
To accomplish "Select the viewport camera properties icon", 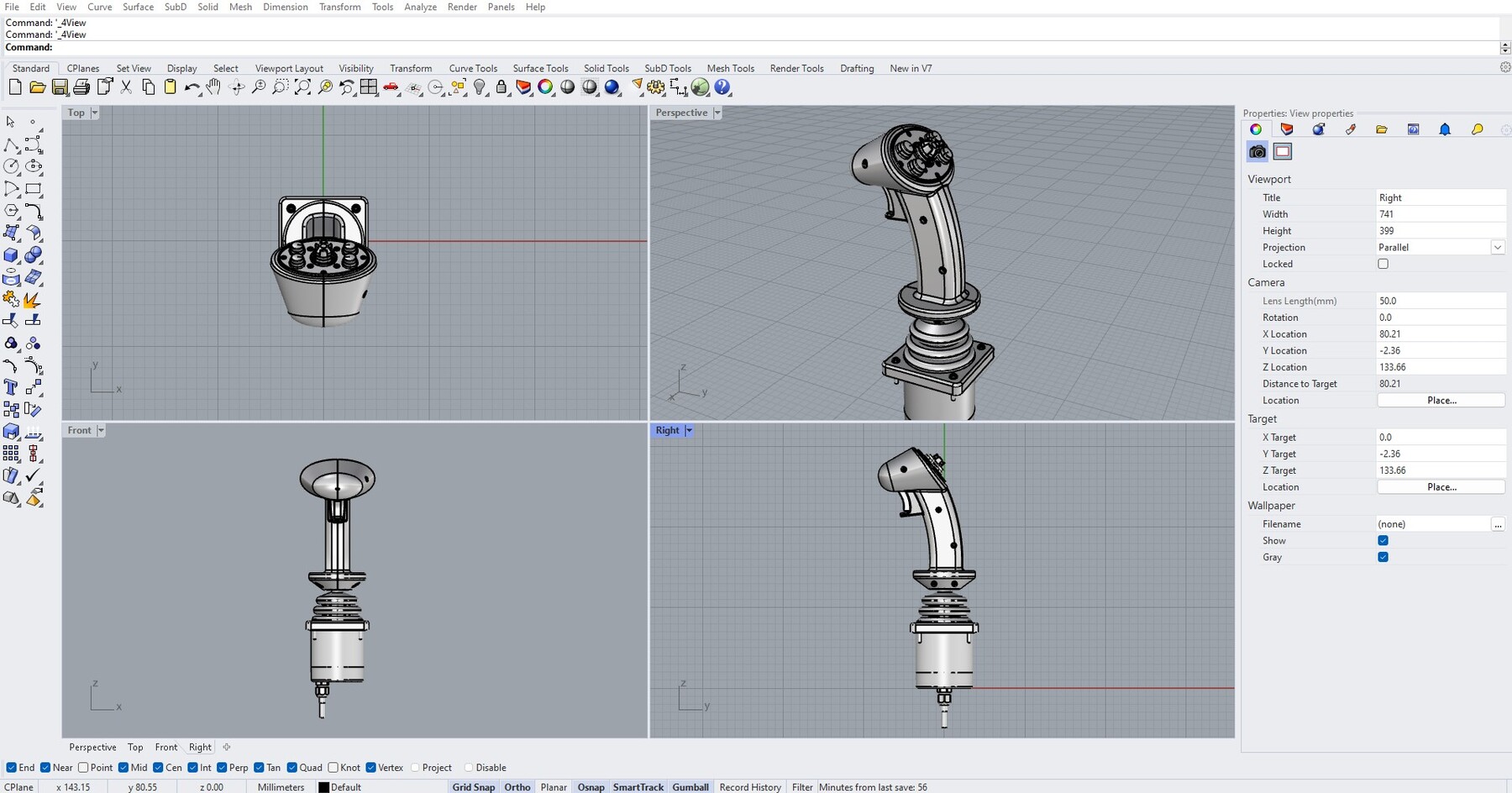I will coord(1257,152).
